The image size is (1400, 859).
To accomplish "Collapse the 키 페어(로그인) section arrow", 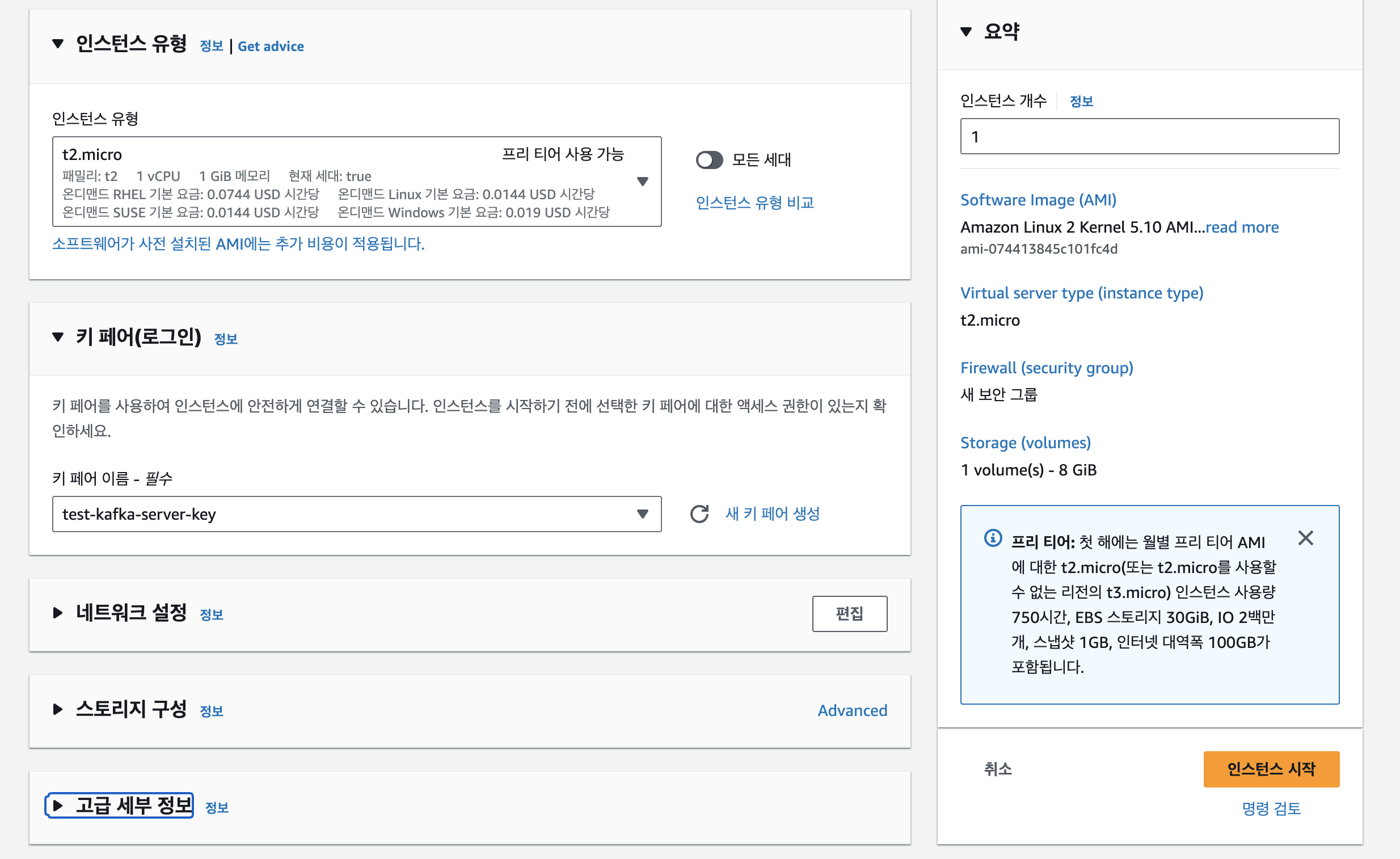I will tap(58, 337).
